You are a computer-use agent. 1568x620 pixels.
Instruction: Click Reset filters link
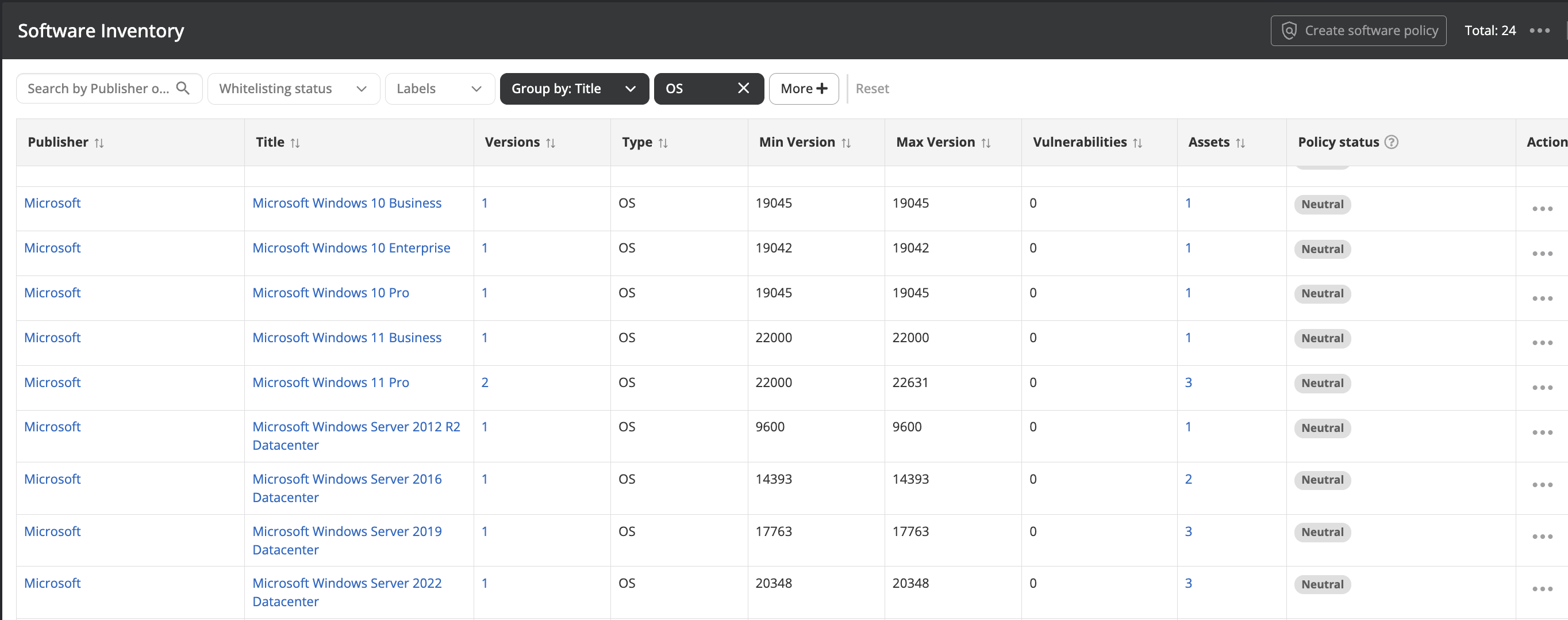click(x=871, y=89)
